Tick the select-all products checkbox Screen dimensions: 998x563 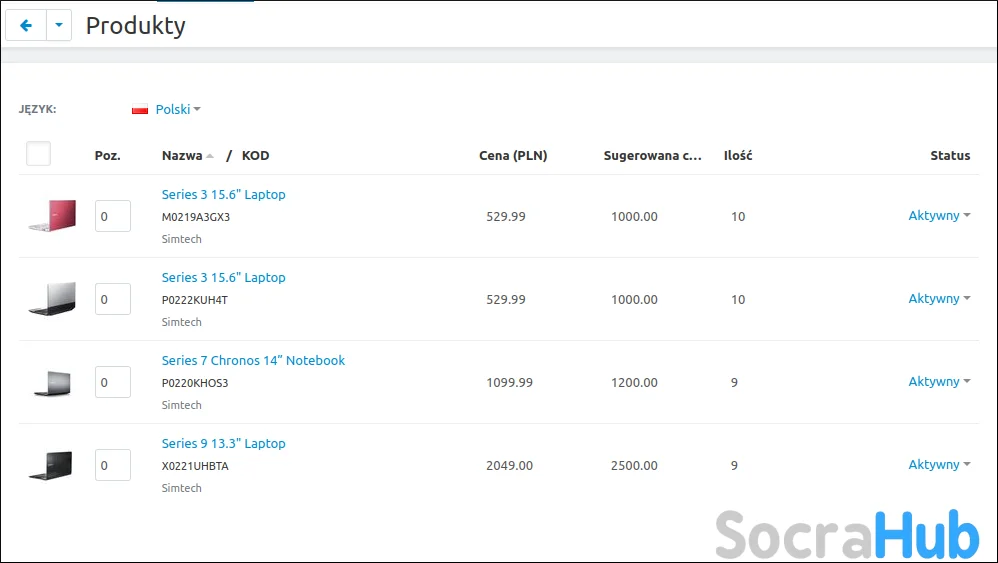pos(38,154)
